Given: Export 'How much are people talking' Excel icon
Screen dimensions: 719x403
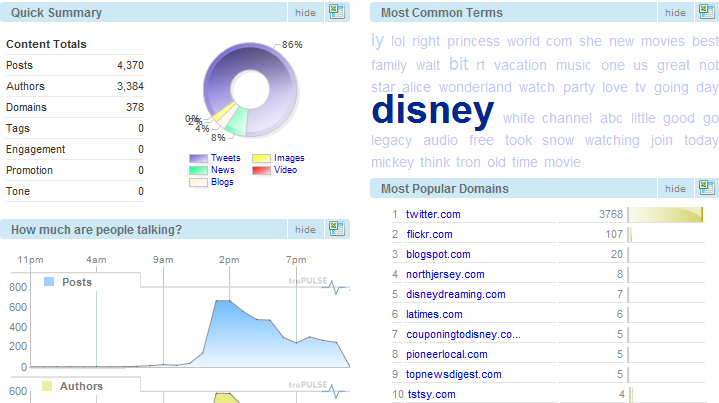Looking at the screenshot, I should 337,229.
